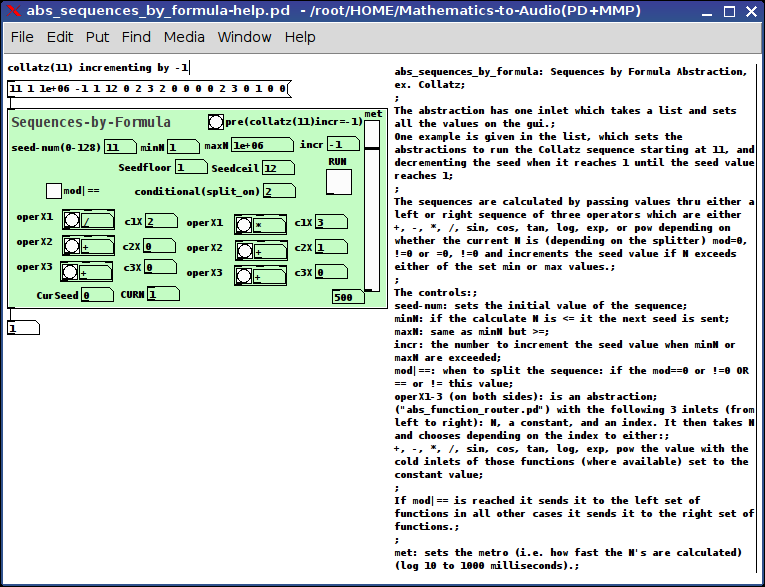Select left c3X number box showing 0
The image size is (765, 587).
[x=160, y=267]
